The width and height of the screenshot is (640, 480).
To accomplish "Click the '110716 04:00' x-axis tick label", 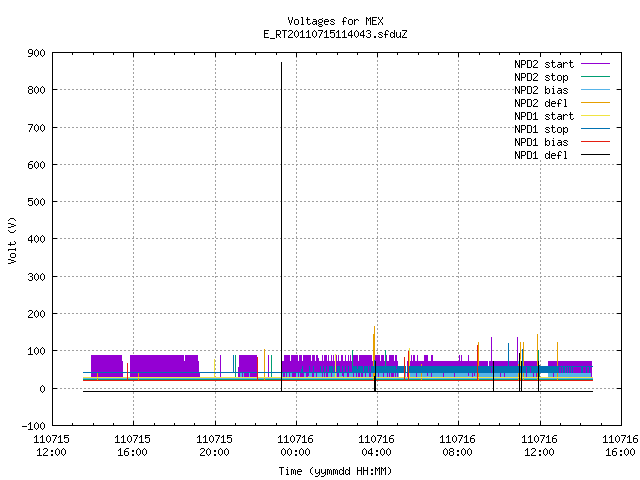I will 376,446.
